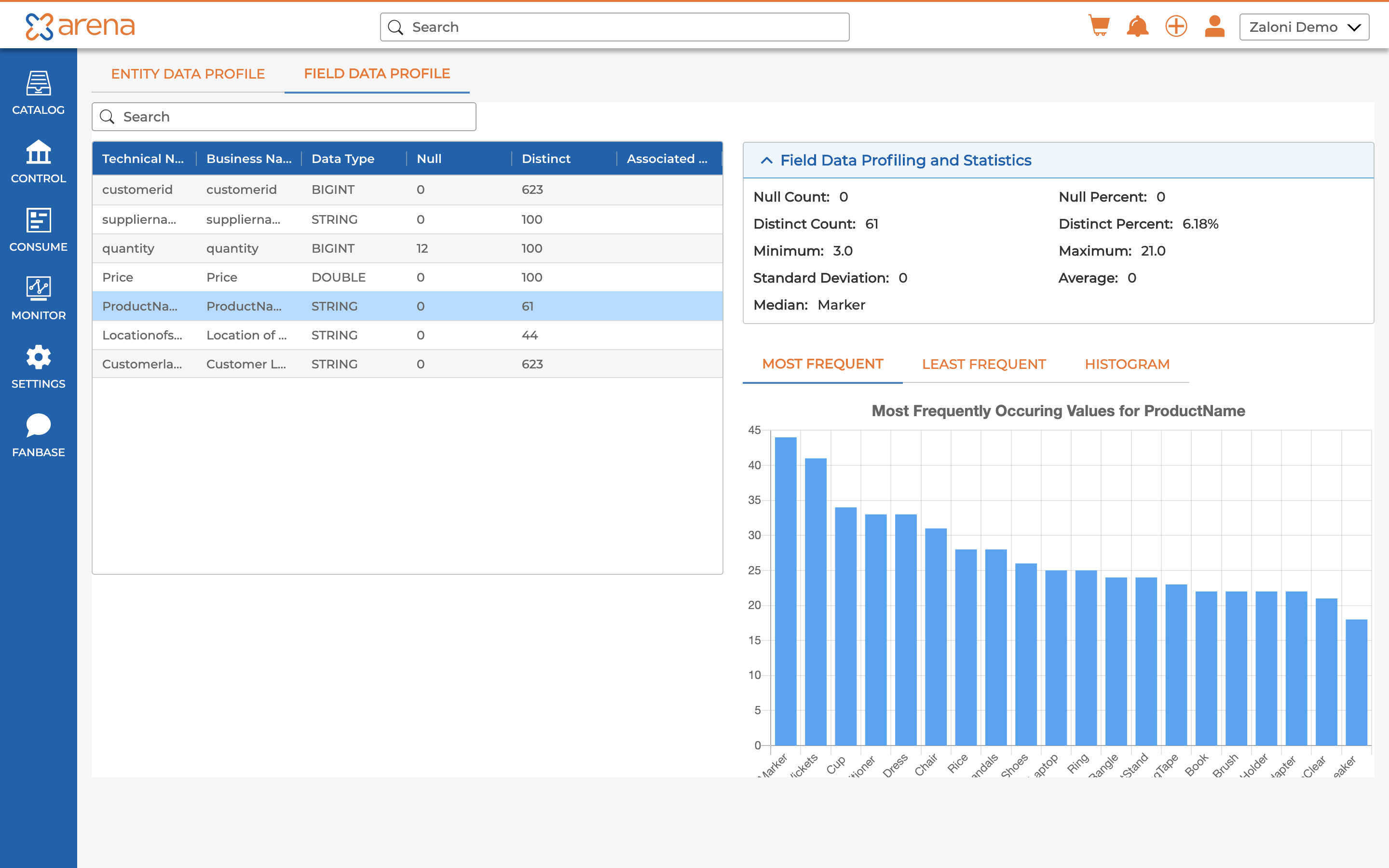
Task: Click the arena logo
Action: tap(80, 27)
